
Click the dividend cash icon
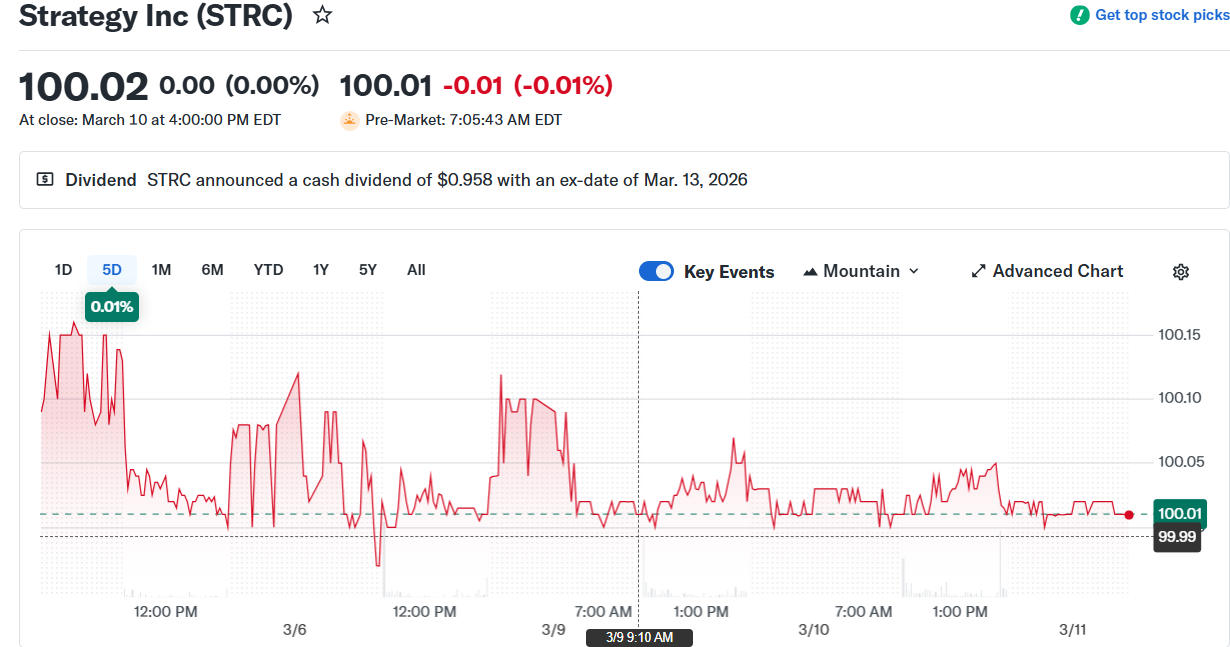[45, 180]
